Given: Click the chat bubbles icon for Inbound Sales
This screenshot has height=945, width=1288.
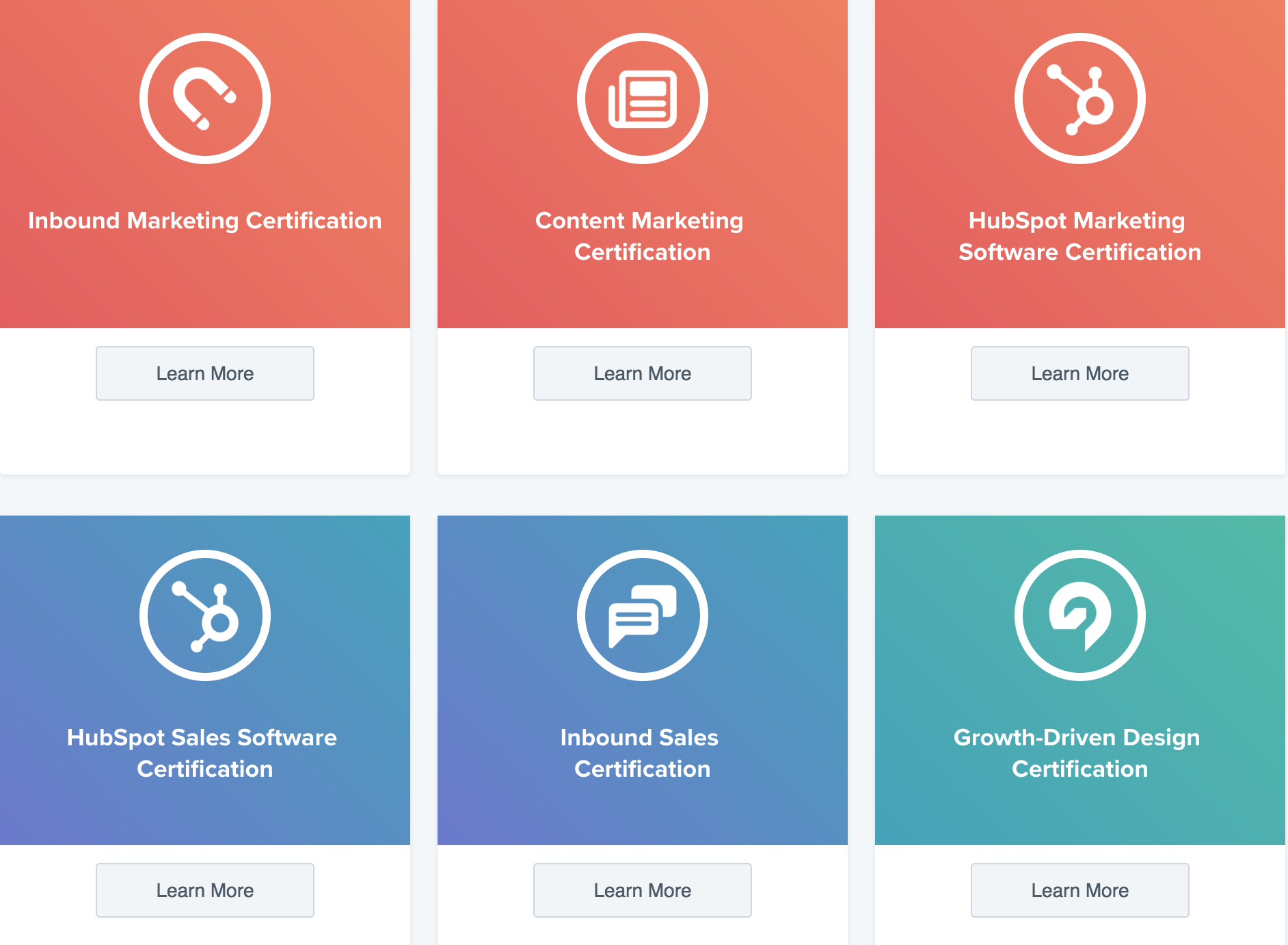Looking at the screenshot, I should (x=643, y=615).
